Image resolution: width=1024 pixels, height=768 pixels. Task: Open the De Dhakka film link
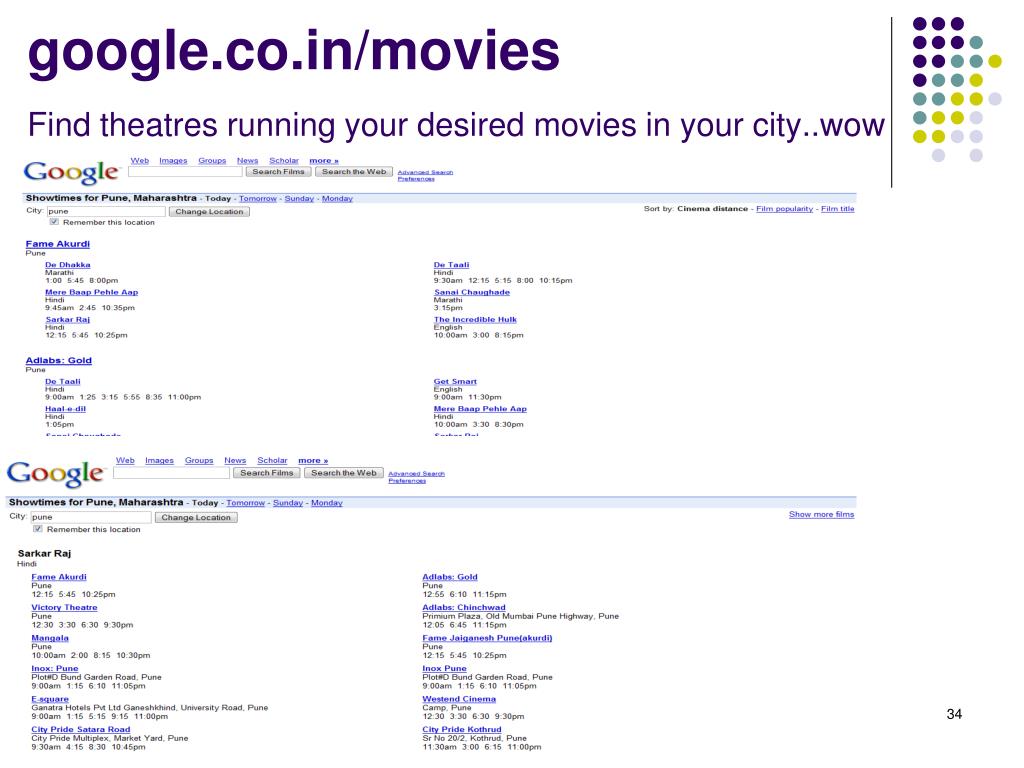pyautogui.click(x=68, y=265)
